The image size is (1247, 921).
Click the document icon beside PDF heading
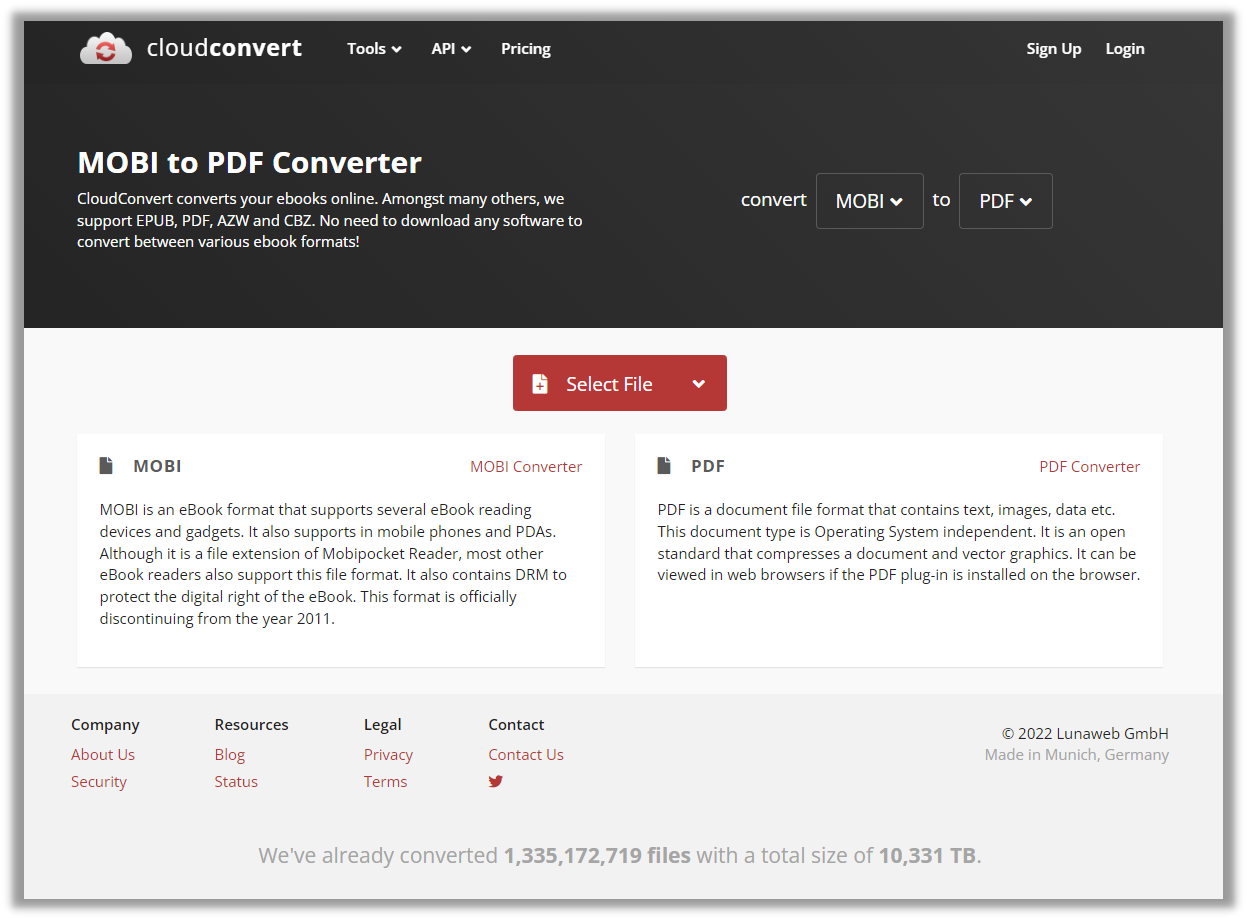pyautogui.click(x=664, y=466)
